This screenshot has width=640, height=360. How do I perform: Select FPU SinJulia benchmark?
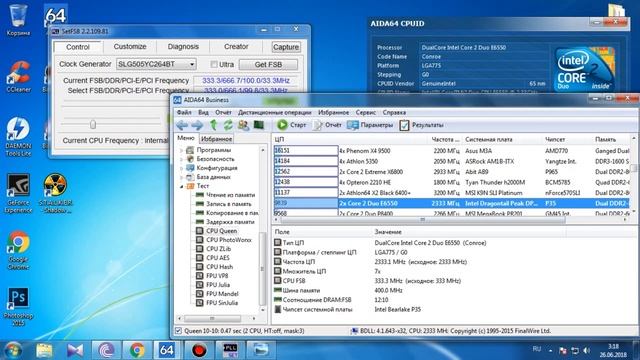tap(217, 303)
